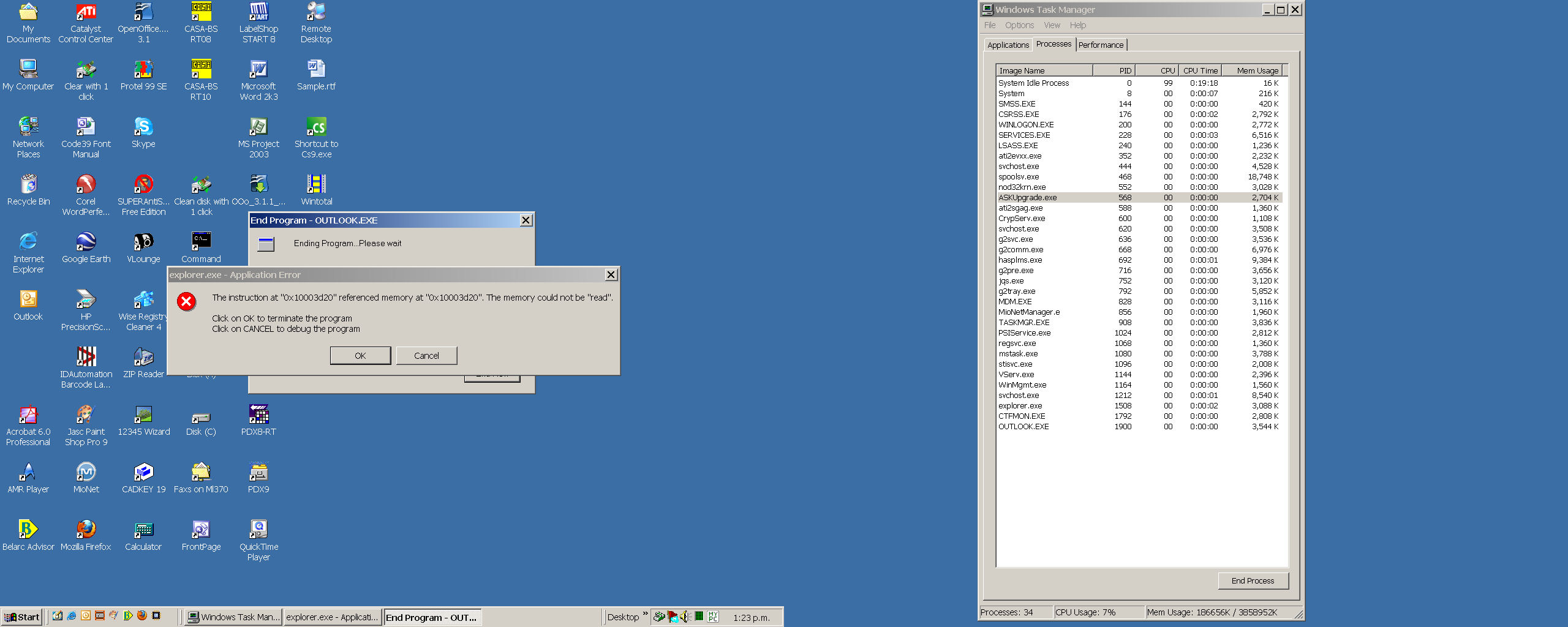This screenshot has width=1568, height=627.
Task: Open the Microsoft Word 2k3 shortcut
Action: click(258, 80)
